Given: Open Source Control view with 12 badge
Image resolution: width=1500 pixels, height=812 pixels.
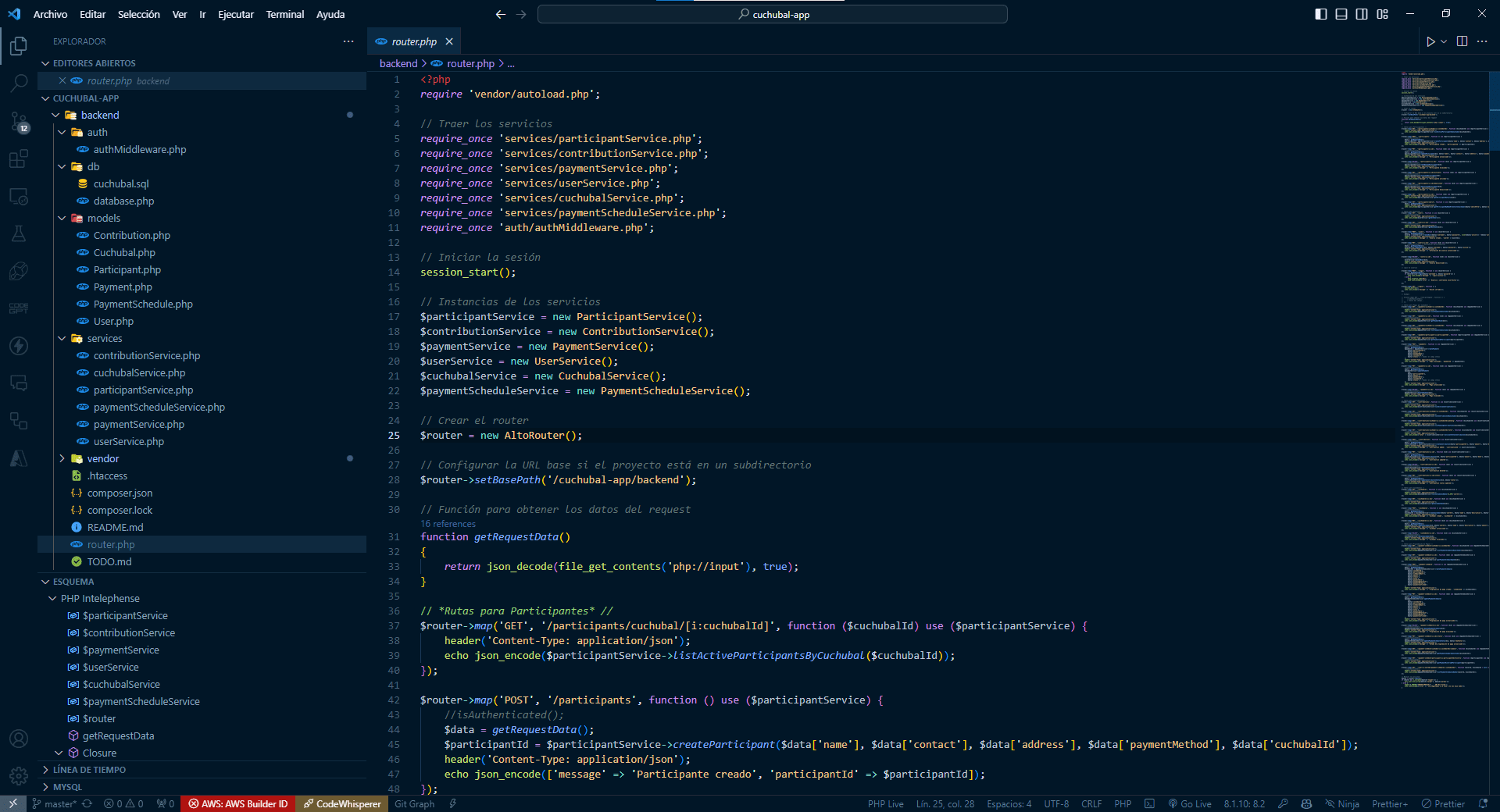Looking at the screenshot, I should click(x=19, y=121).
